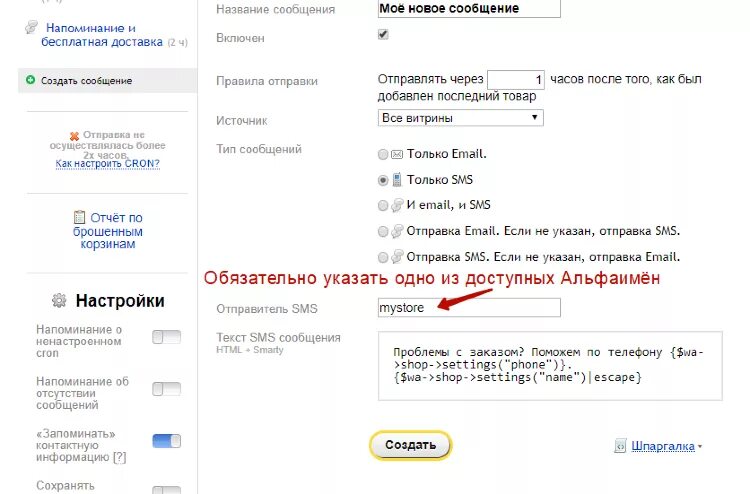The width and height of the screenshot is (750, 494).
Task: Select radio Отправка Email. Если не указан, отправка SMS
Action: click(x=383, y=231)
